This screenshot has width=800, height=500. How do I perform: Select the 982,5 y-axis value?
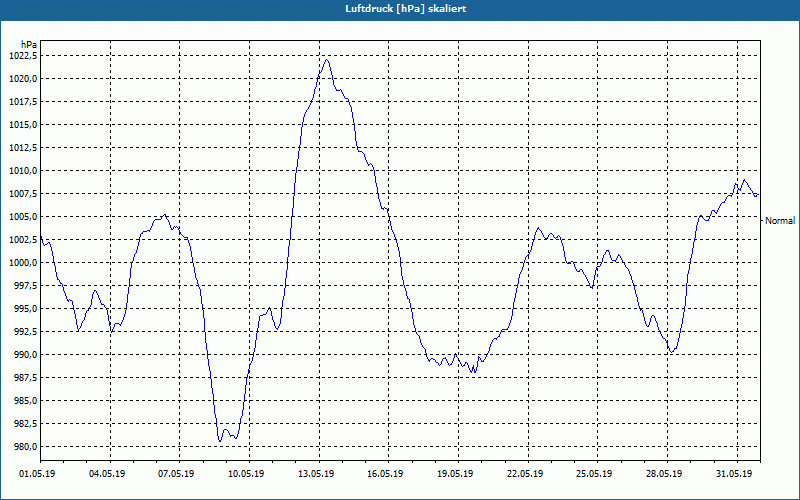[x=25, y=423]
